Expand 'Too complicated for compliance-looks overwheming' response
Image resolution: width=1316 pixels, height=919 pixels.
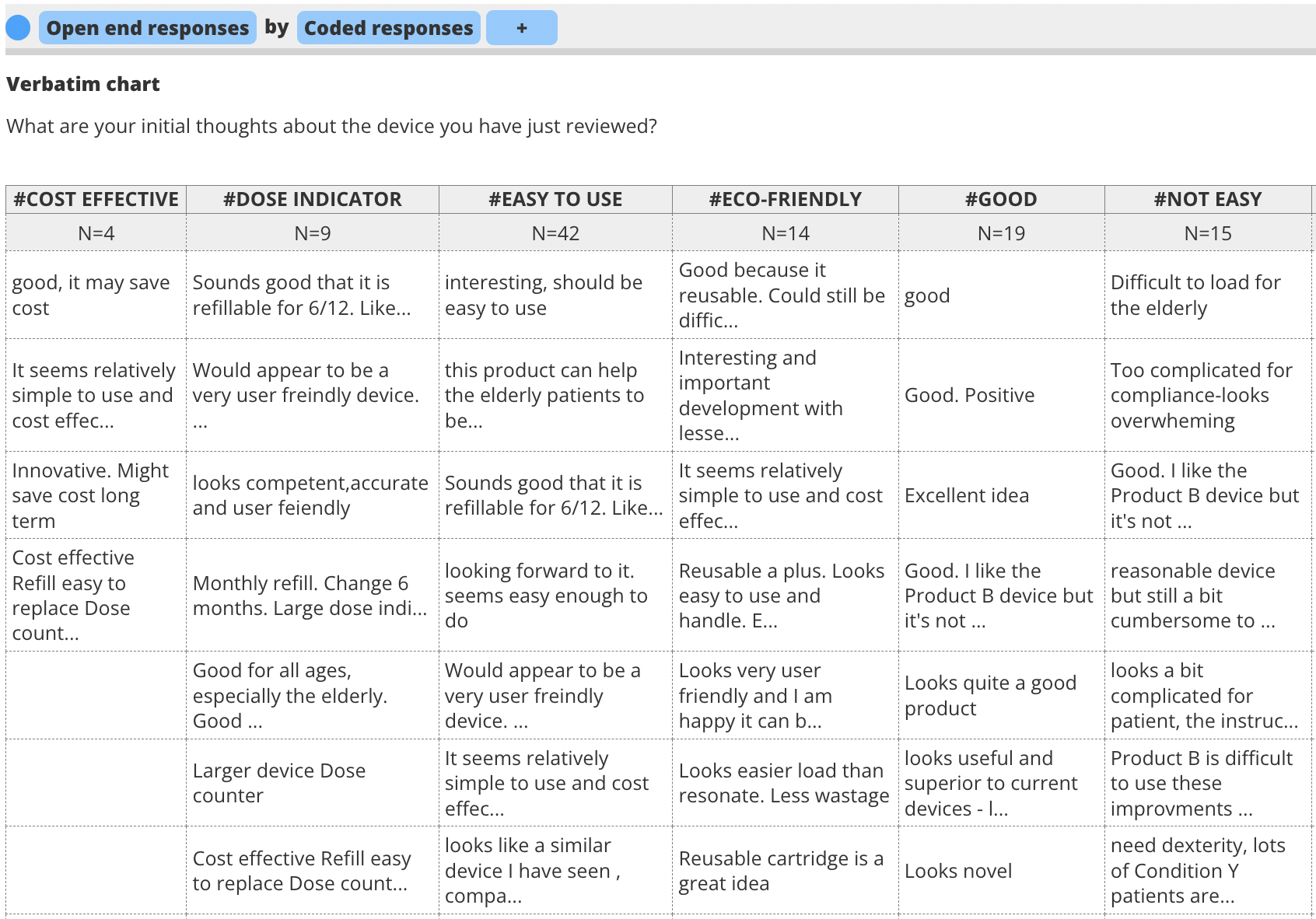[1201, 395]
